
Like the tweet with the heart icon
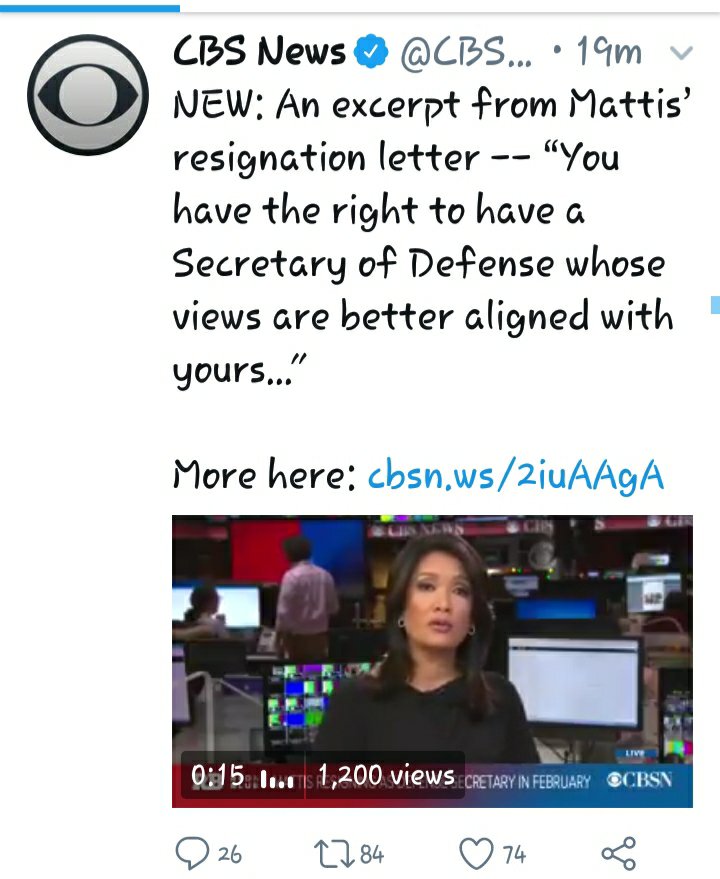point(477,853)
